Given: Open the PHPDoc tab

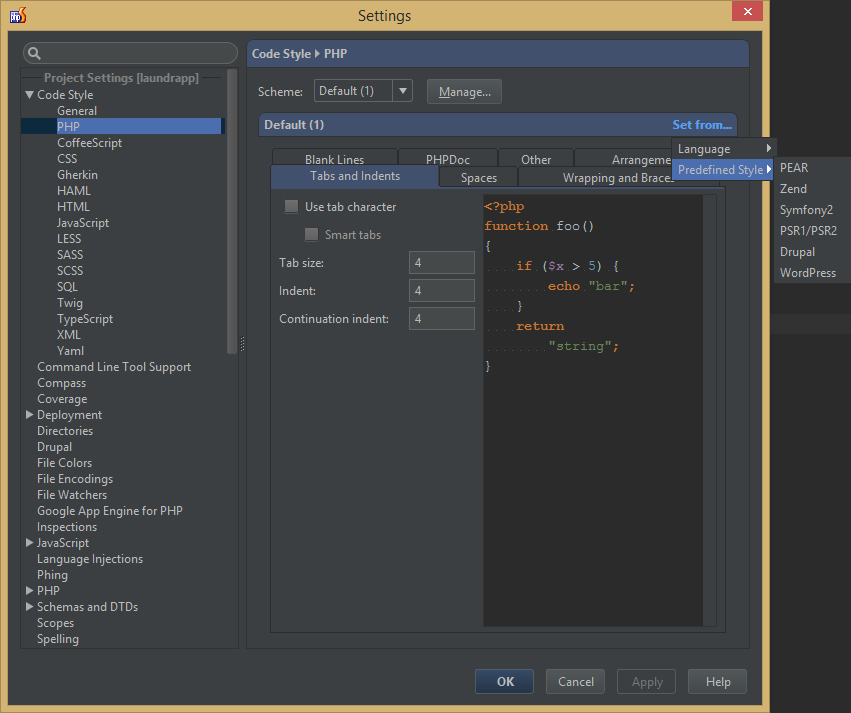Looking at the screenshot, I should coord(447,159).
